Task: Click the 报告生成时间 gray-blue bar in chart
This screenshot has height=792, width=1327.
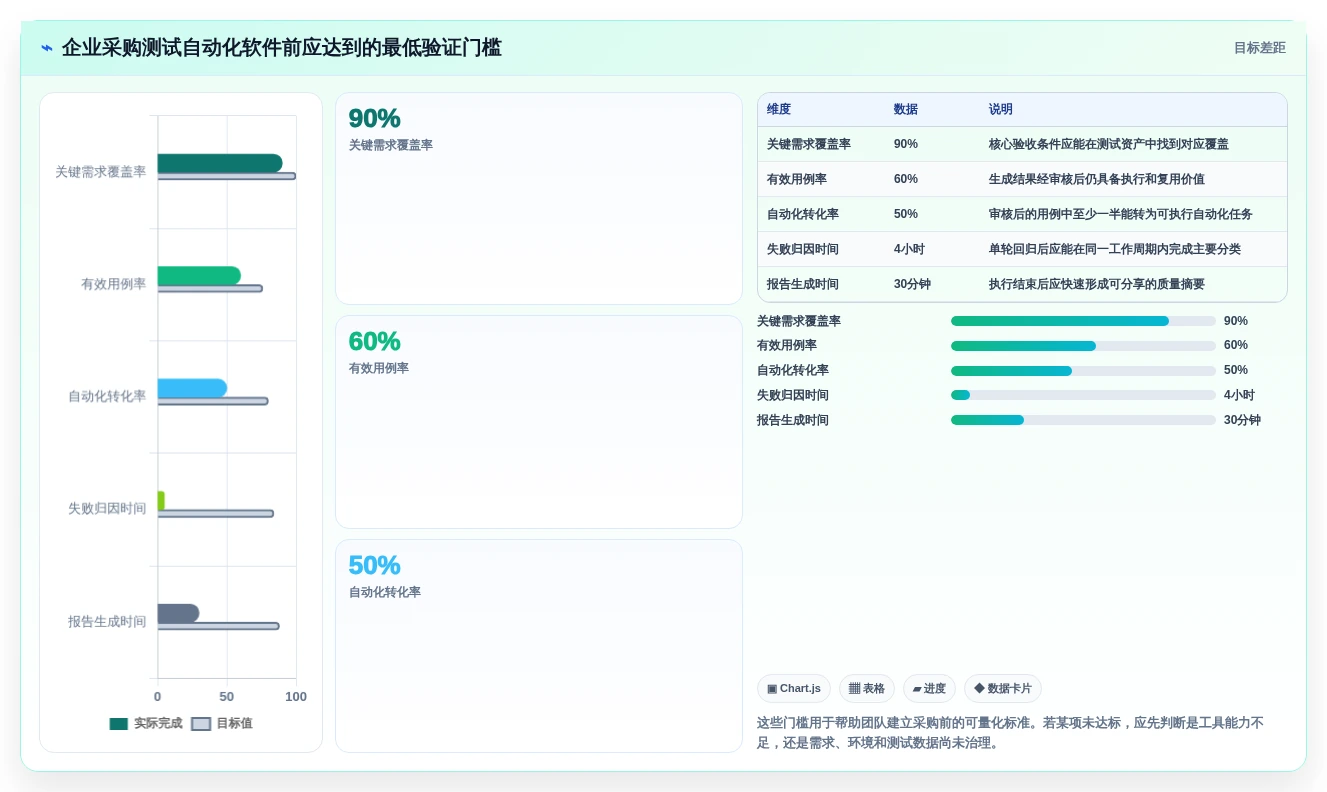Action: [x=178, y=613]
